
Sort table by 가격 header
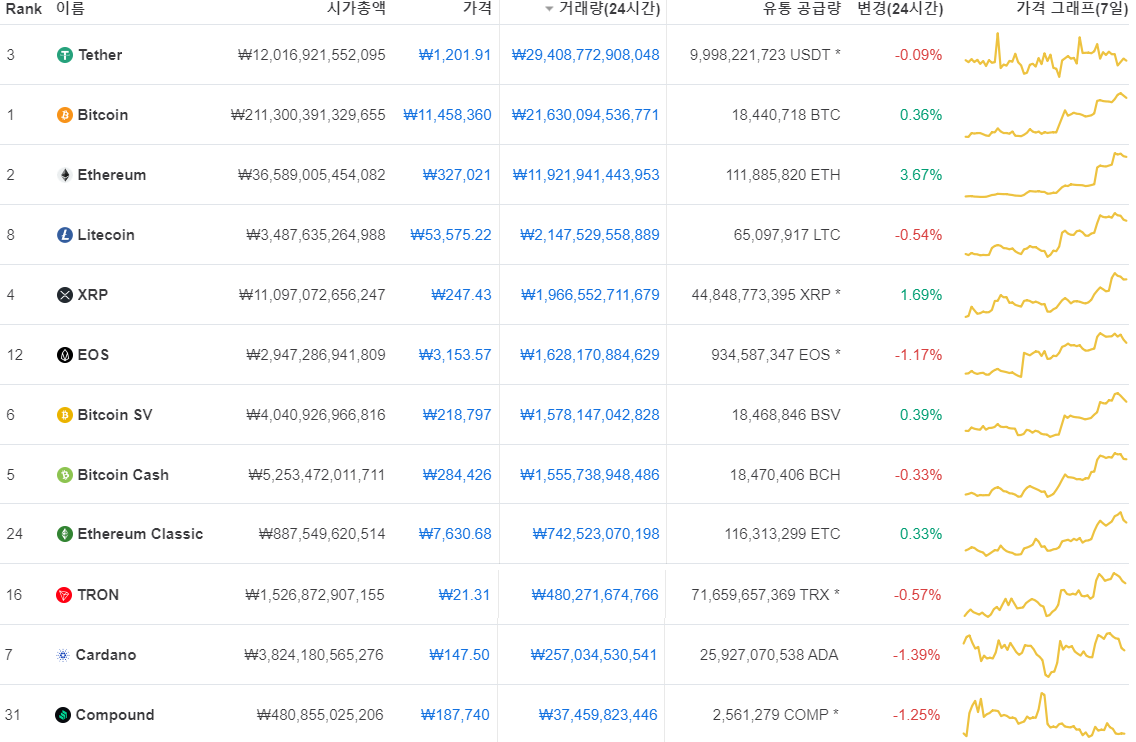[x=477, y=9]
